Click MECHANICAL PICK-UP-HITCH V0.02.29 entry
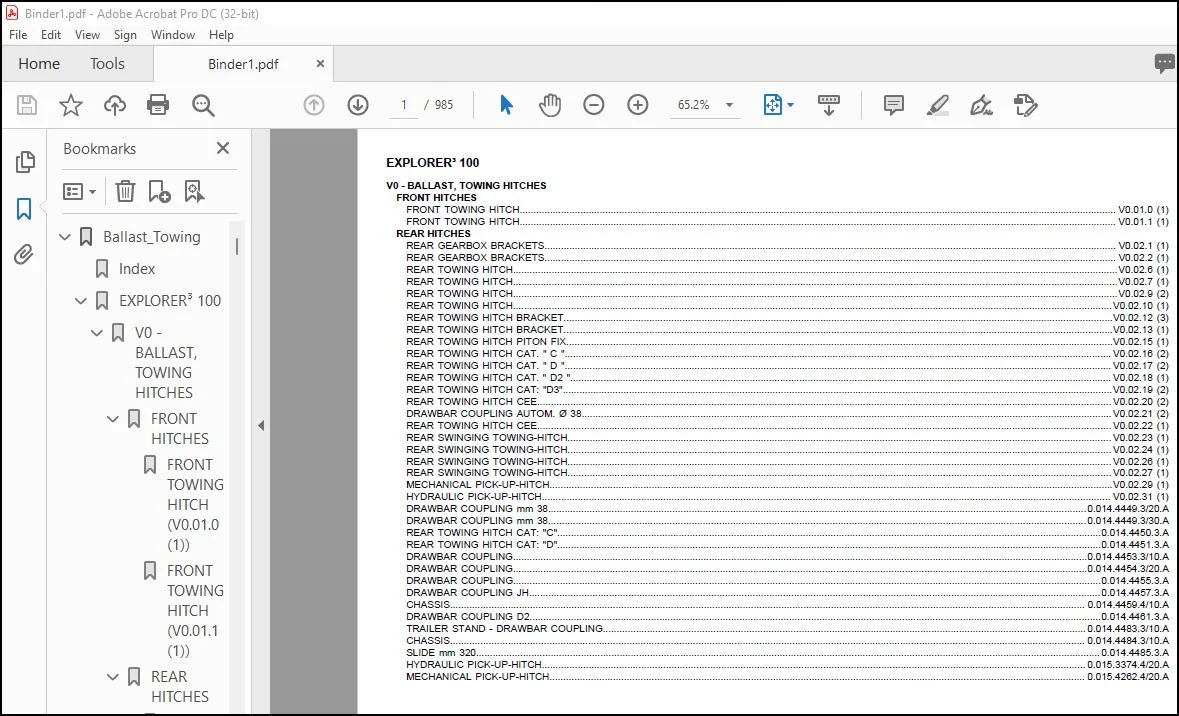Viewport: 1179px width, 716px height. [787, 485]
